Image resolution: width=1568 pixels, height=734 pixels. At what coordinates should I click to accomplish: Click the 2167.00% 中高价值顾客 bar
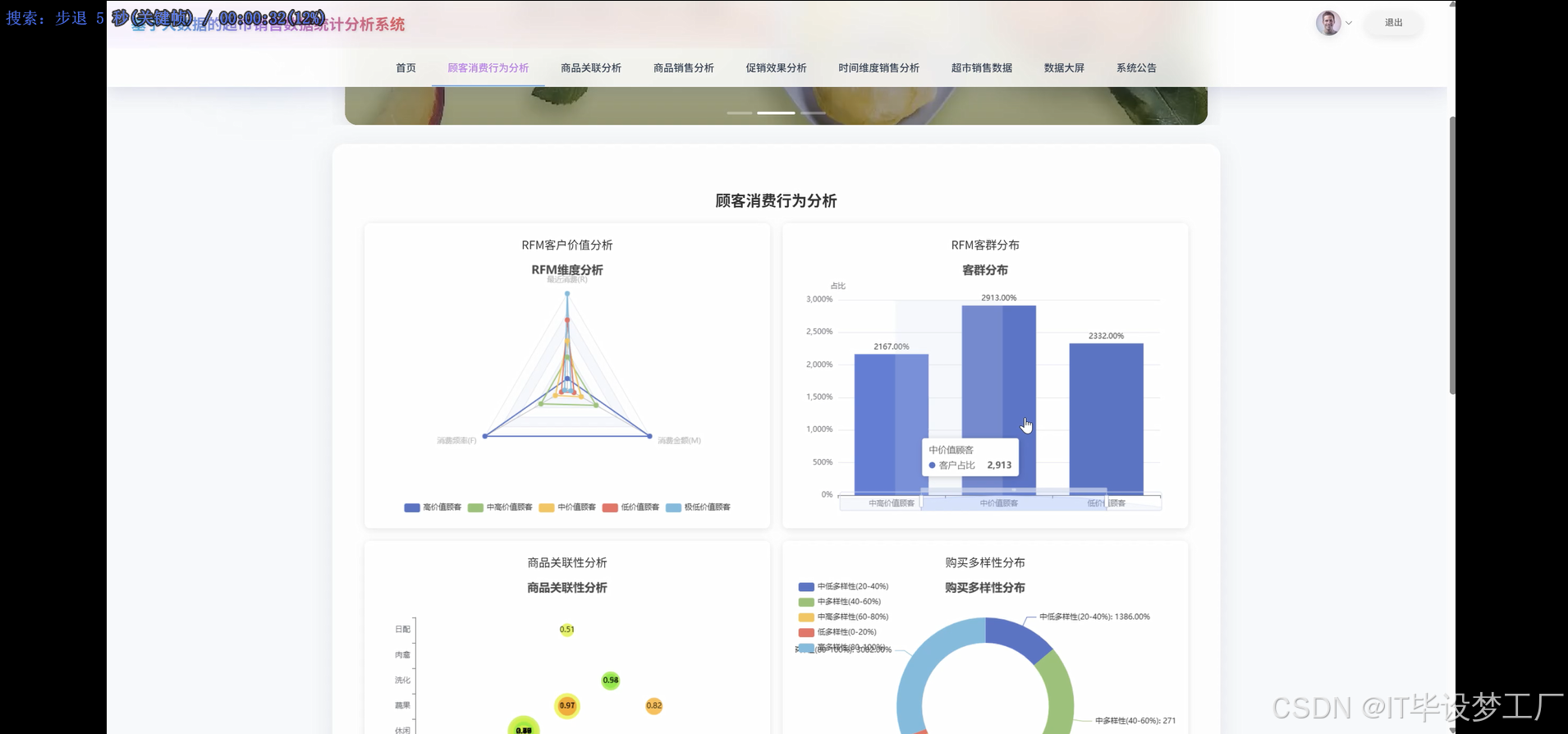point(892,424)
